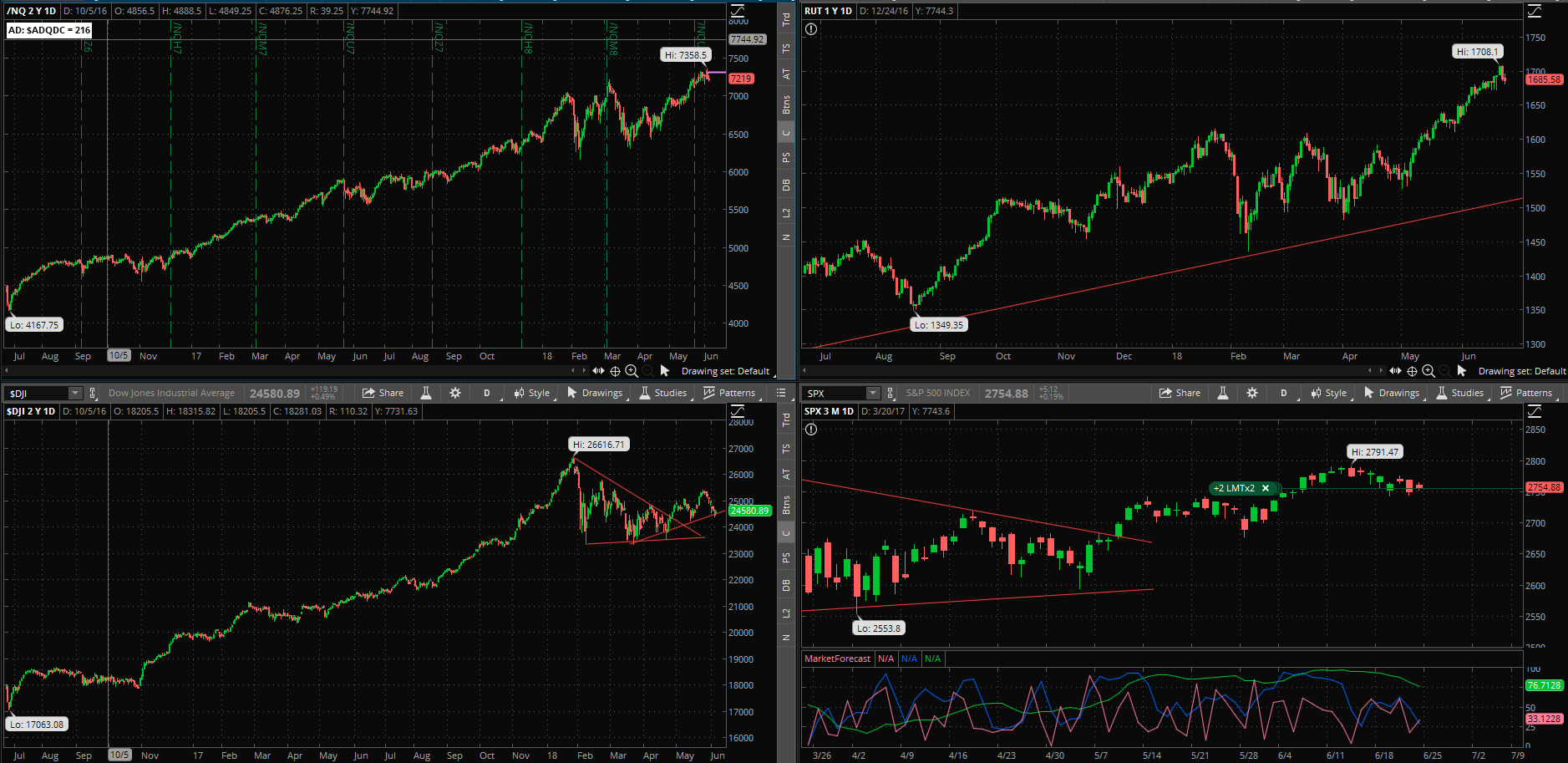1568x763 pixels.
Task: Open Drawings in SPX toolbar
Action: click(1392, 393)
